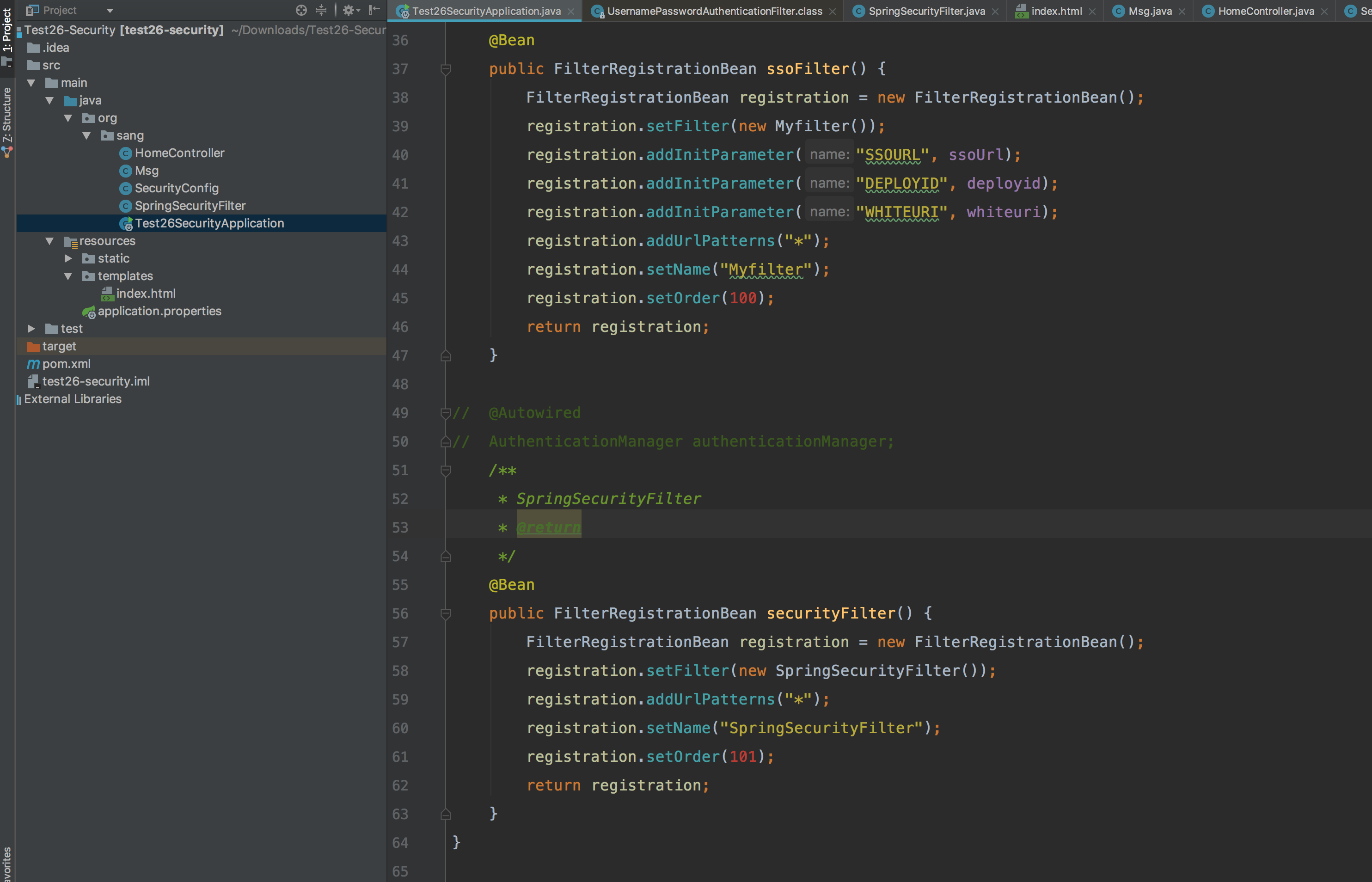1372x882 pixels.
Task: Collapse the templates folder
Action: pyautogui.click(x=68, y=276)
